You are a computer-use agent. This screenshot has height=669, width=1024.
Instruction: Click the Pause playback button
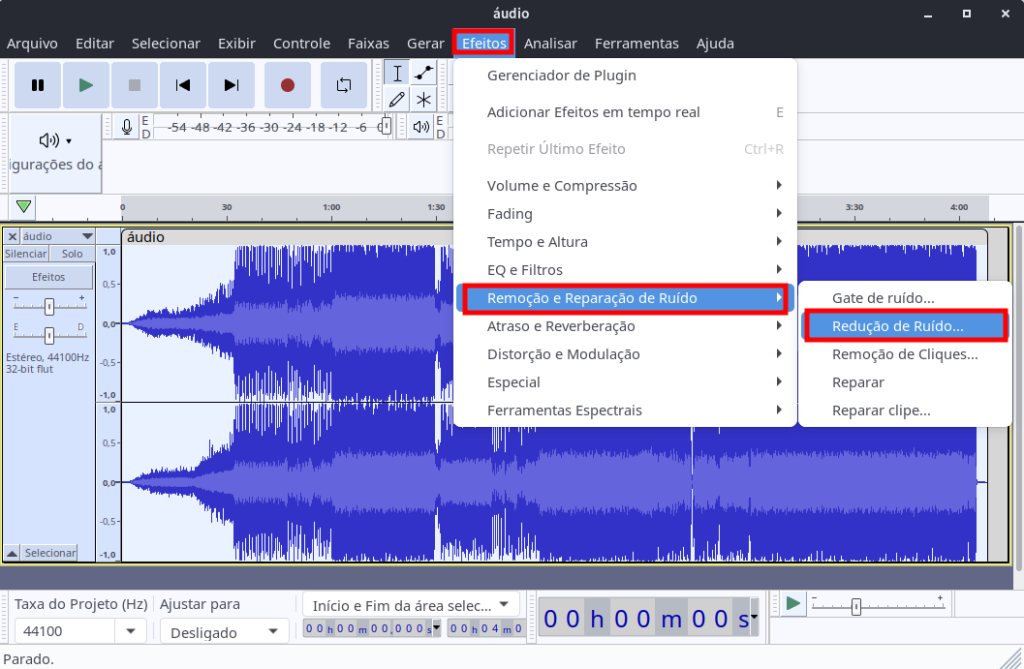point(38,85)
